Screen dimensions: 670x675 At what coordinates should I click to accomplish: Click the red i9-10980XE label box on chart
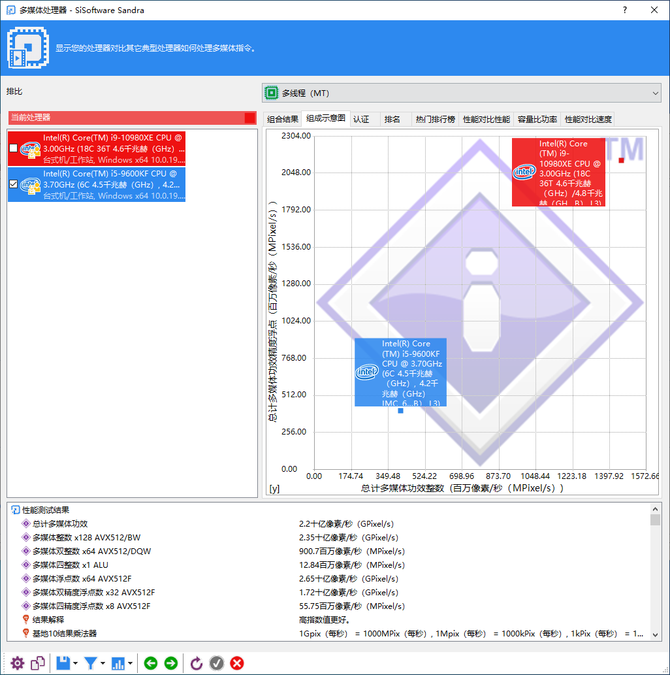pos(558,172)
